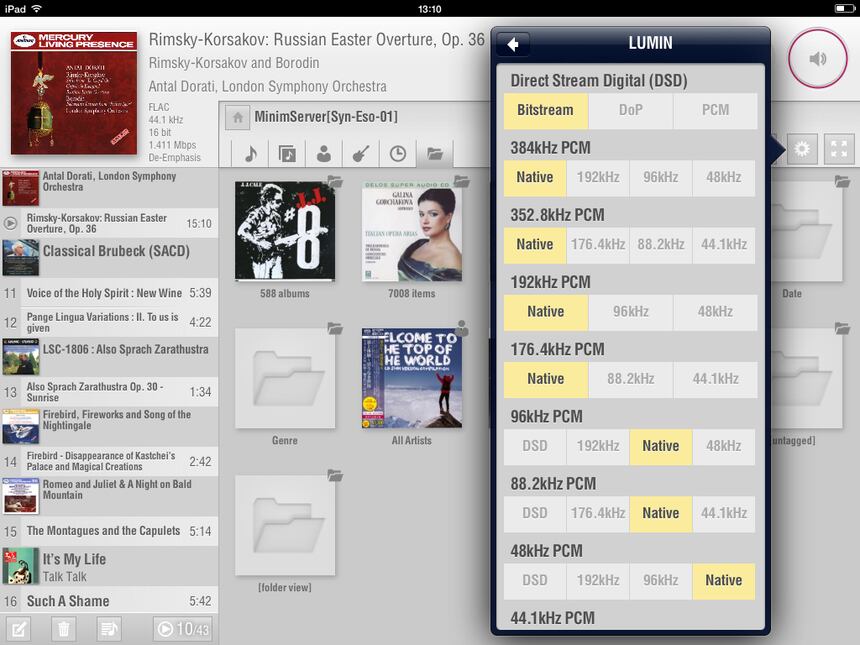This screenshot has height=645, width=860.
Task: Select Firebird, Fireworks and Song album
Action: click(x=109, y=426)
